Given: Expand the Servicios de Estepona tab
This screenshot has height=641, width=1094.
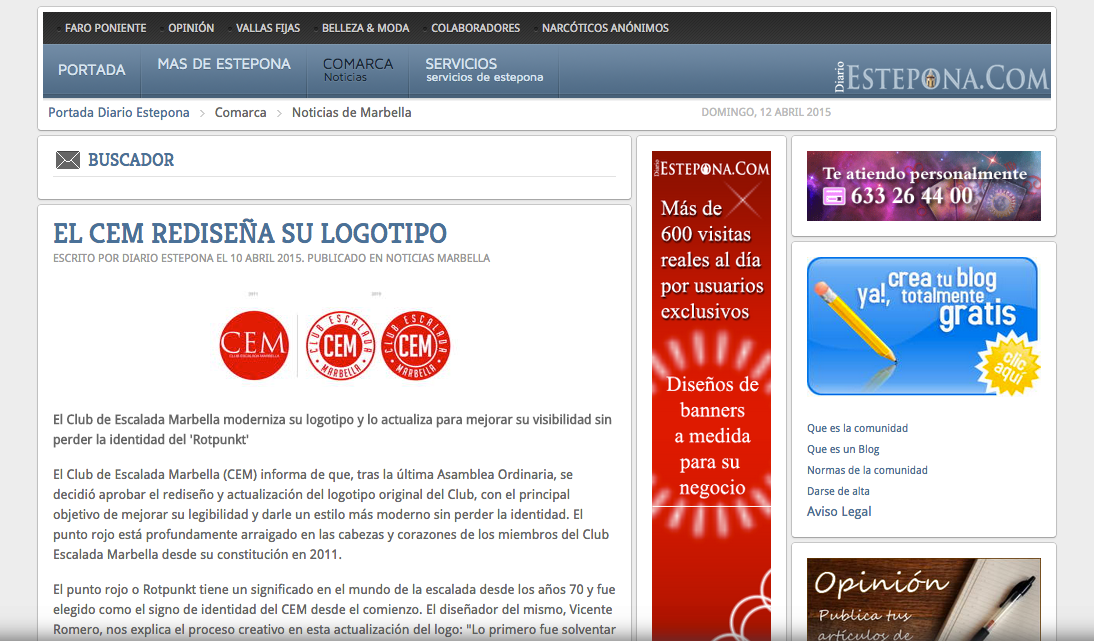Looking at the screenshot, I should 484,70.
